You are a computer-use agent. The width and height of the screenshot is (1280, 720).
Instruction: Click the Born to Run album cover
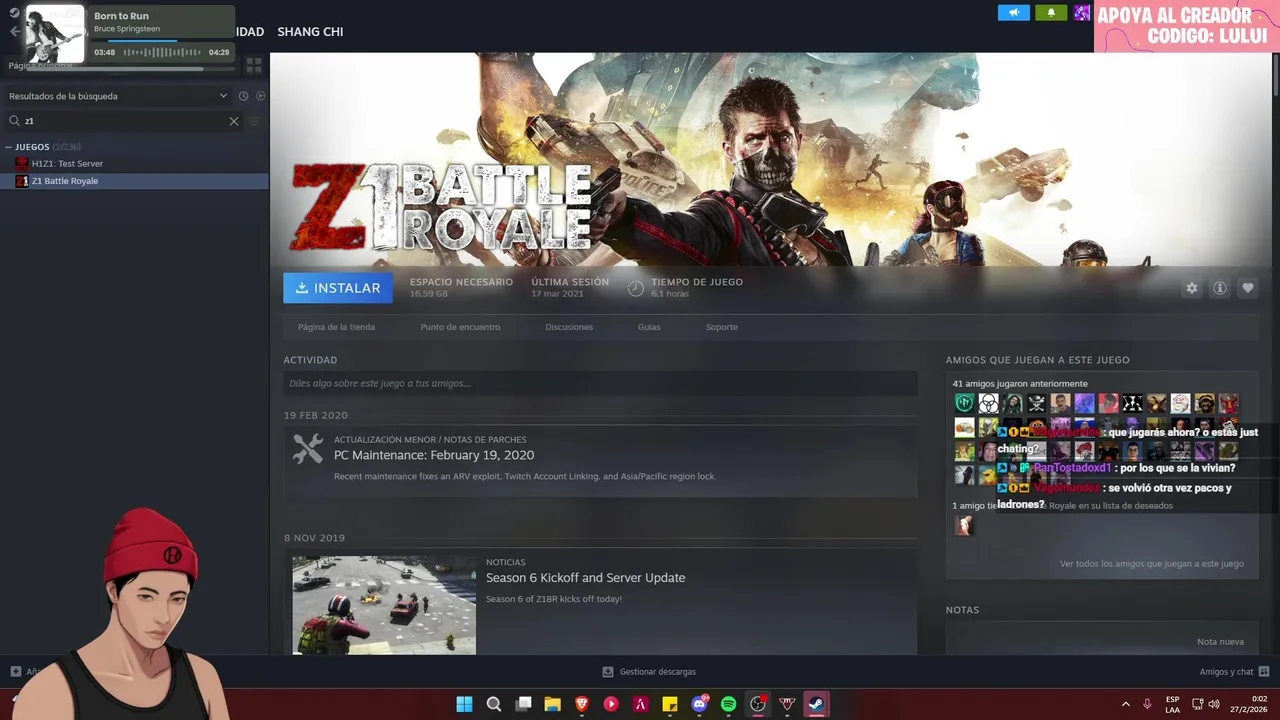coord(54,34)
